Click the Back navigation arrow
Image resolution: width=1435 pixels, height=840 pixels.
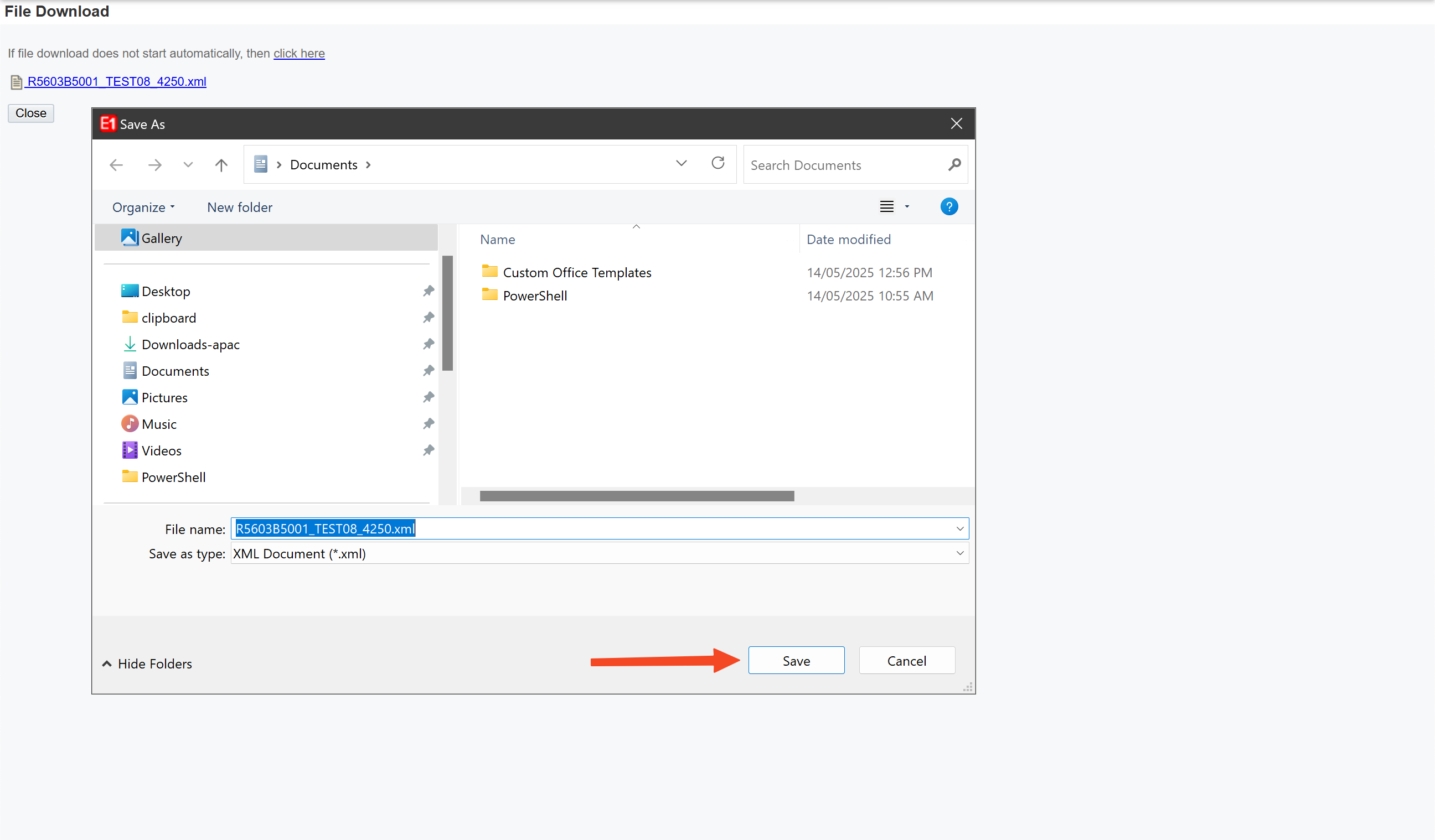point(116,165)
